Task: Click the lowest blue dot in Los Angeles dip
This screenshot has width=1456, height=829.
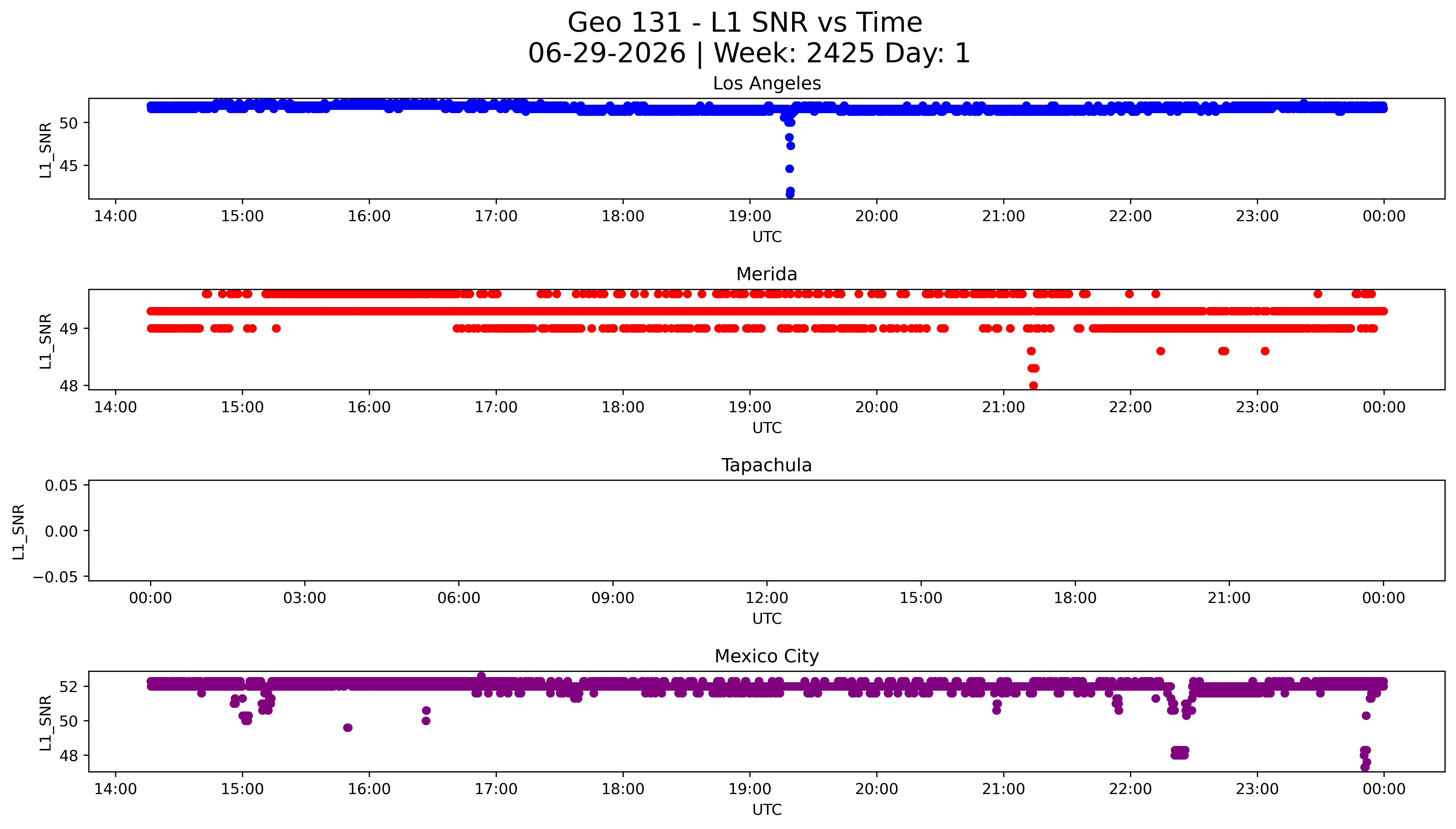Action: (x=790, y=194)
